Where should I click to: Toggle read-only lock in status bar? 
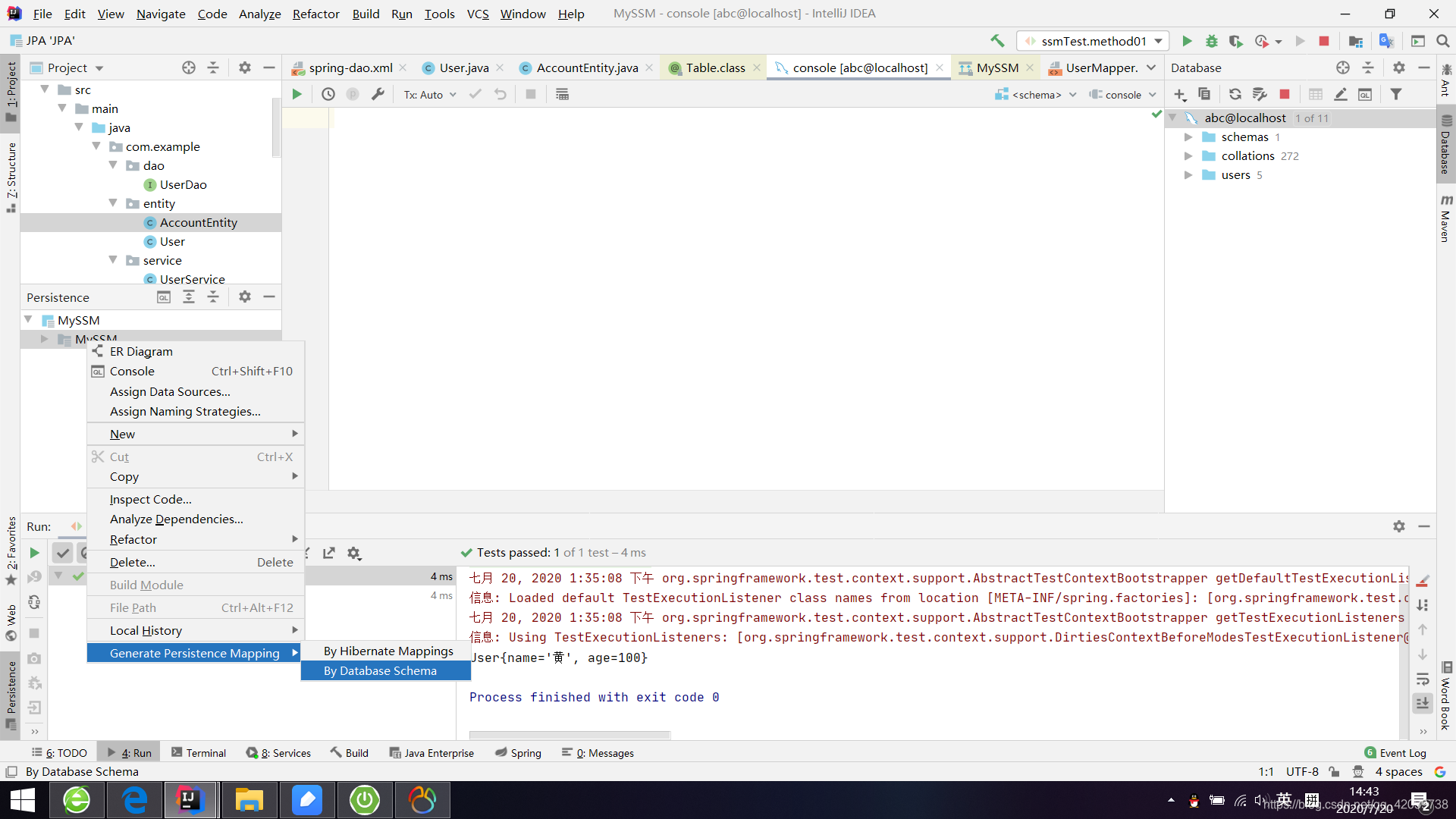[x=1334, y=772]
